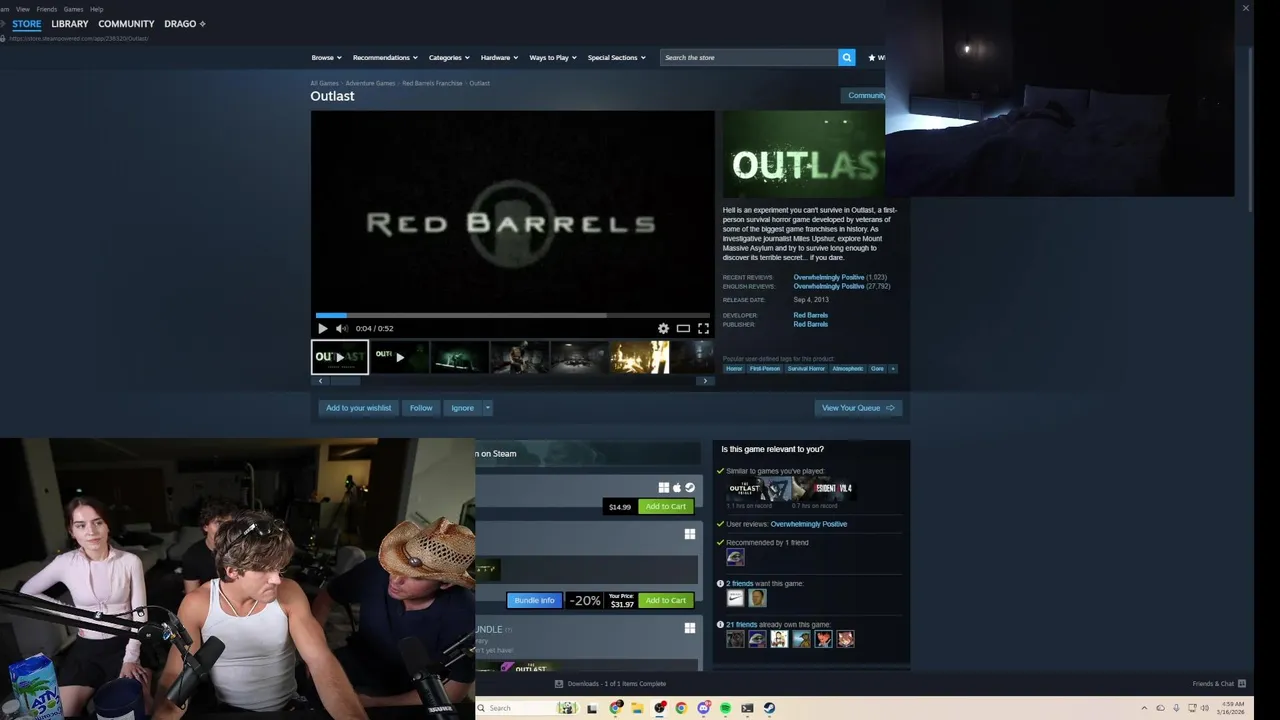The width and height of the screenshot is (1280, 720).
Task: Enter fullscreen on the trailer
Action: [703, 328]
